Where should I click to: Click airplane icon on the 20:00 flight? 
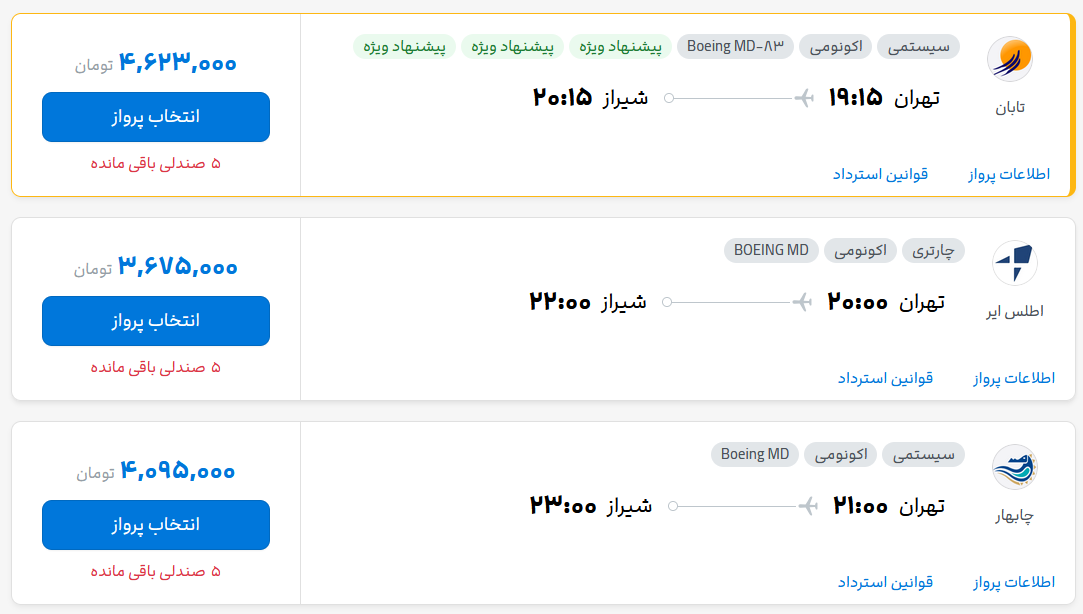802,302
